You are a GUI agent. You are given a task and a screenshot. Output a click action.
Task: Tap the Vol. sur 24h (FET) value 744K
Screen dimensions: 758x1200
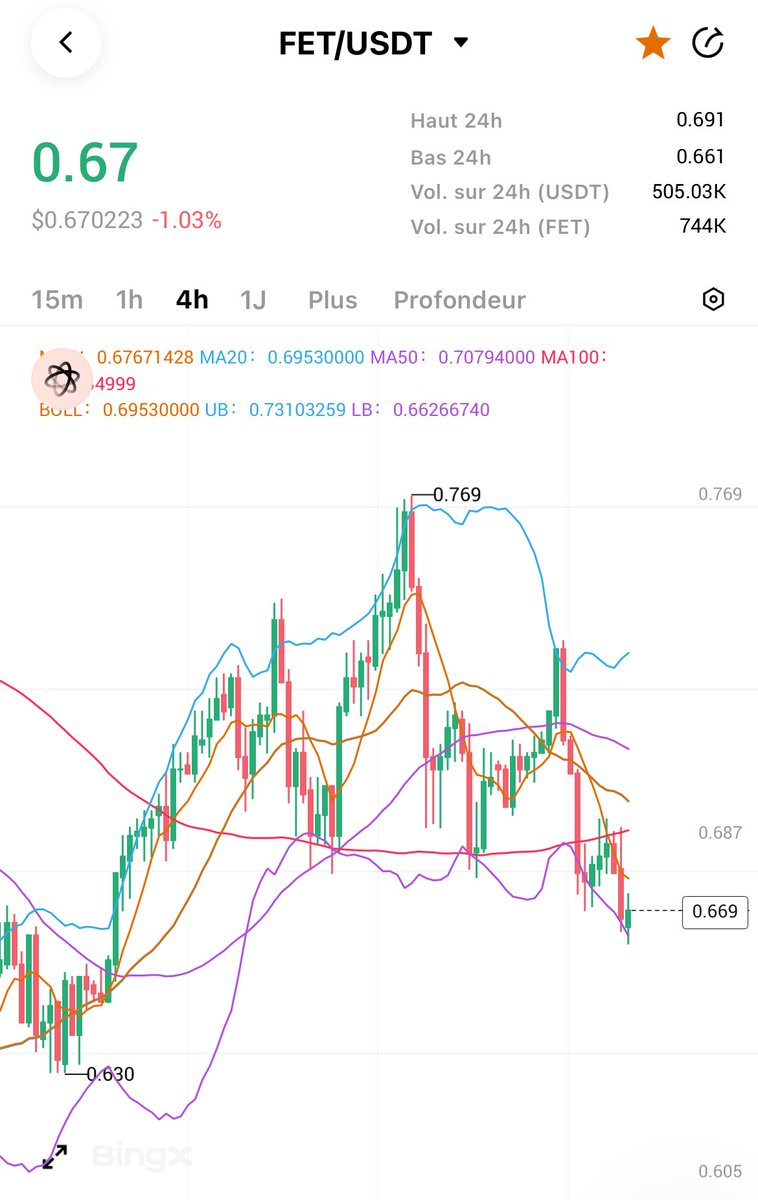[703, 226]
